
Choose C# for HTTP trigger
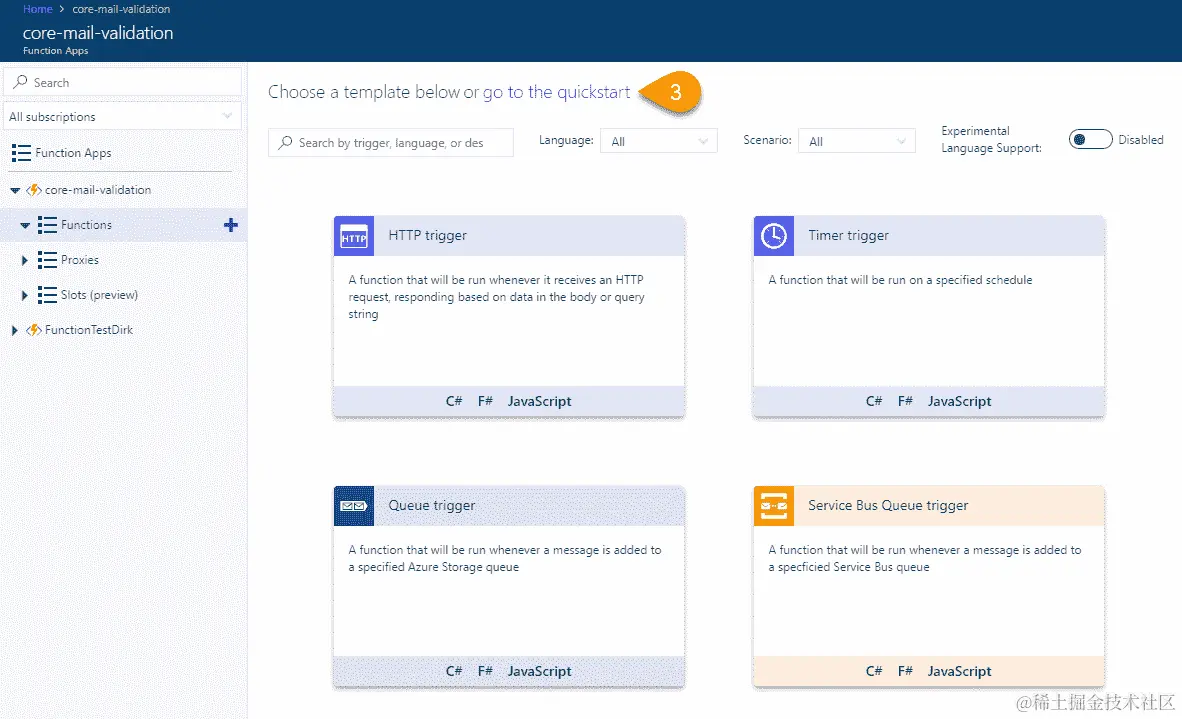click(x=454, y=401)
